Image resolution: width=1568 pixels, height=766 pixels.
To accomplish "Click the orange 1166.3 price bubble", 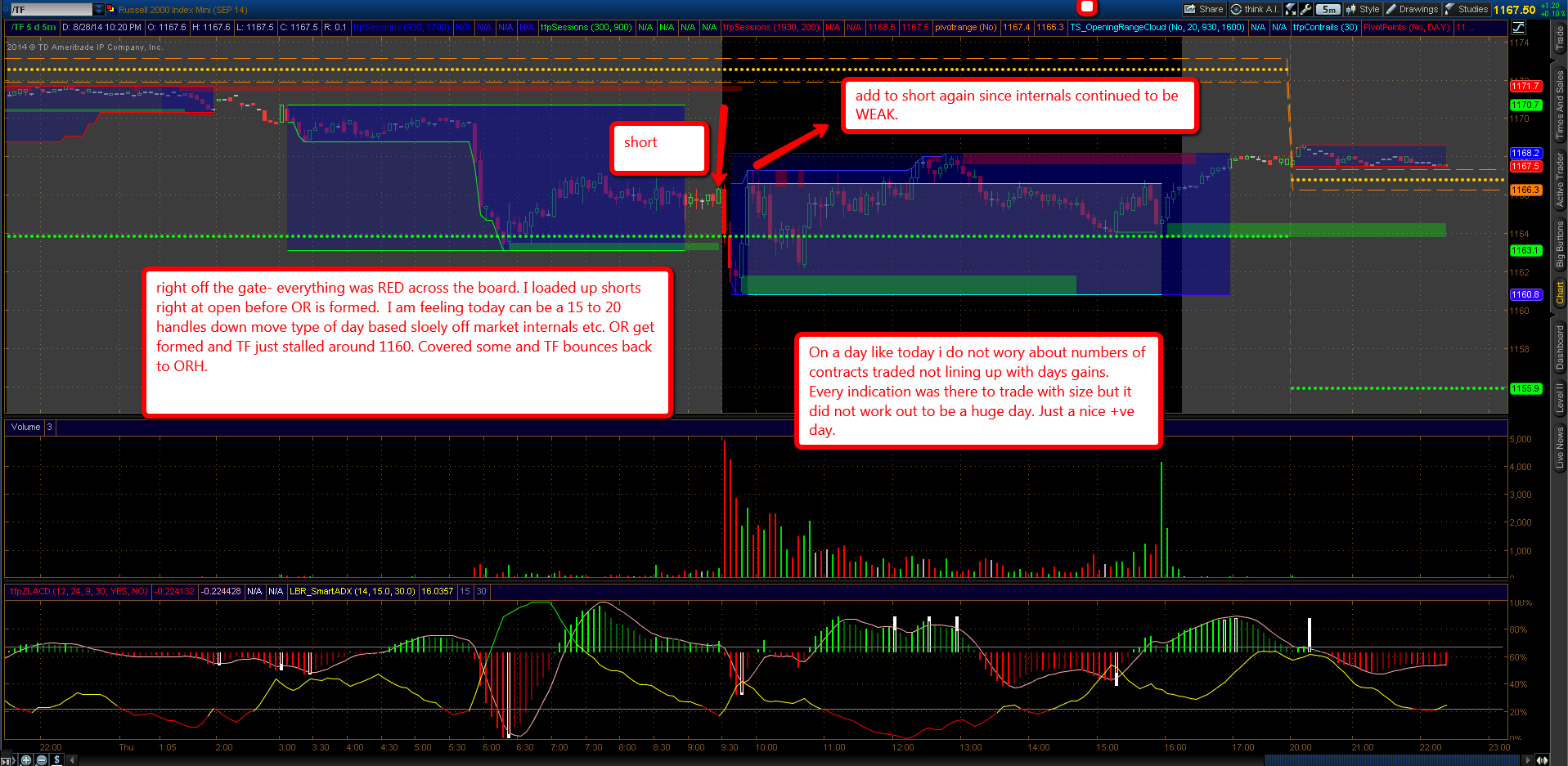I will click(x=1525, y=190).
